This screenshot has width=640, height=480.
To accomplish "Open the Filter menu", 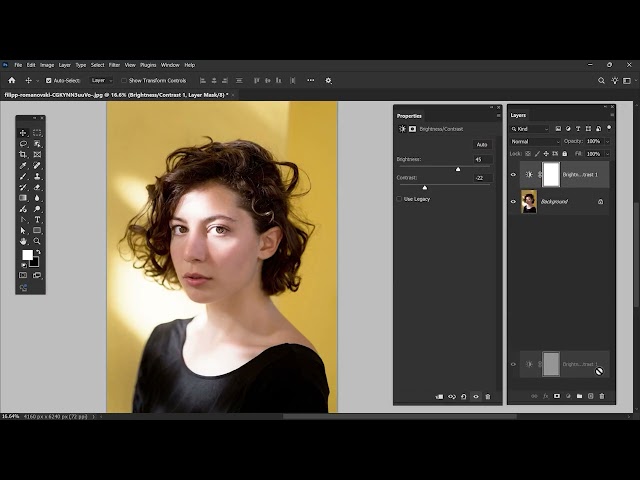I will tap(114, 65).
